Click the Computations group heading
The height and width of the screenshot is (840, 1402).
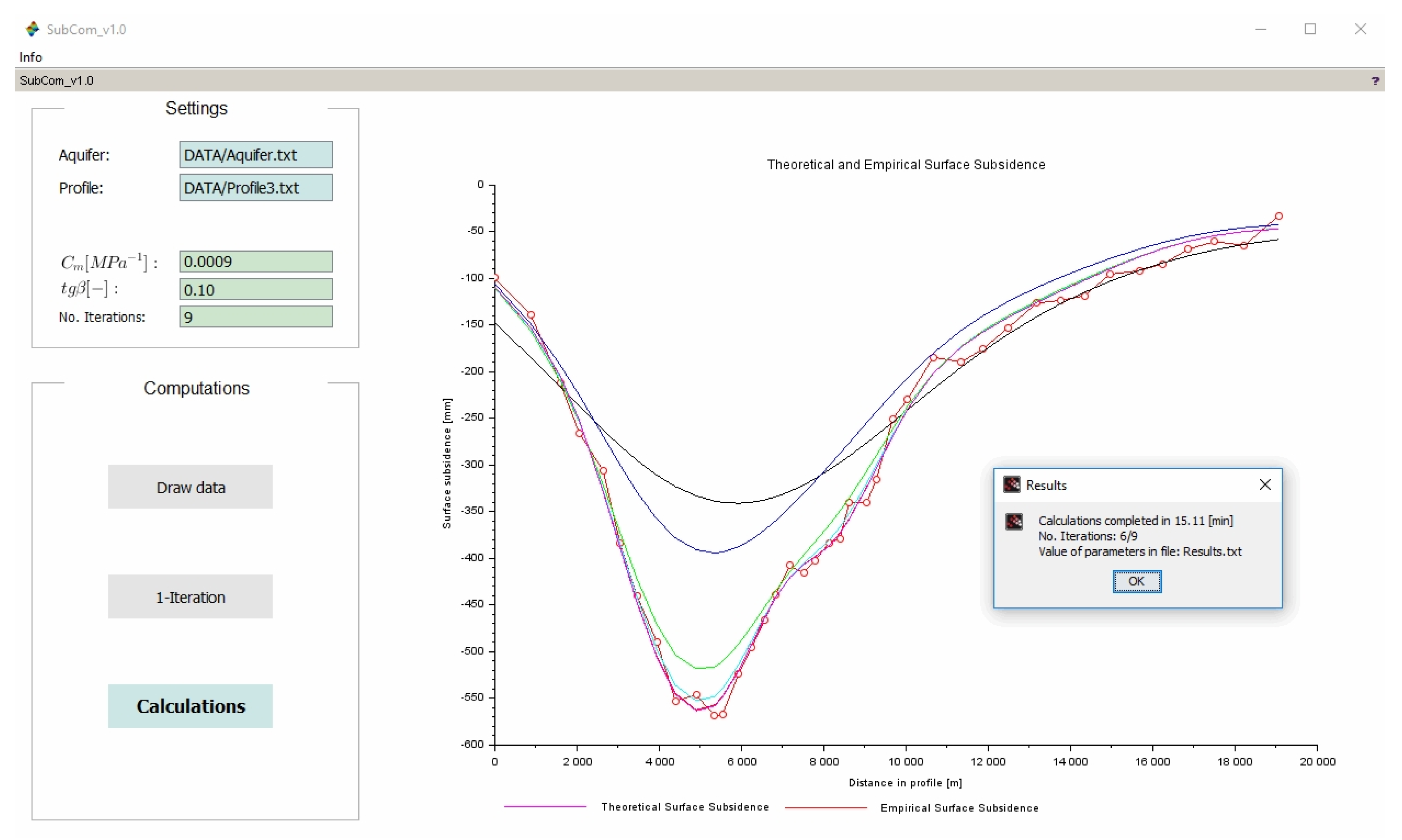point(196,388)
